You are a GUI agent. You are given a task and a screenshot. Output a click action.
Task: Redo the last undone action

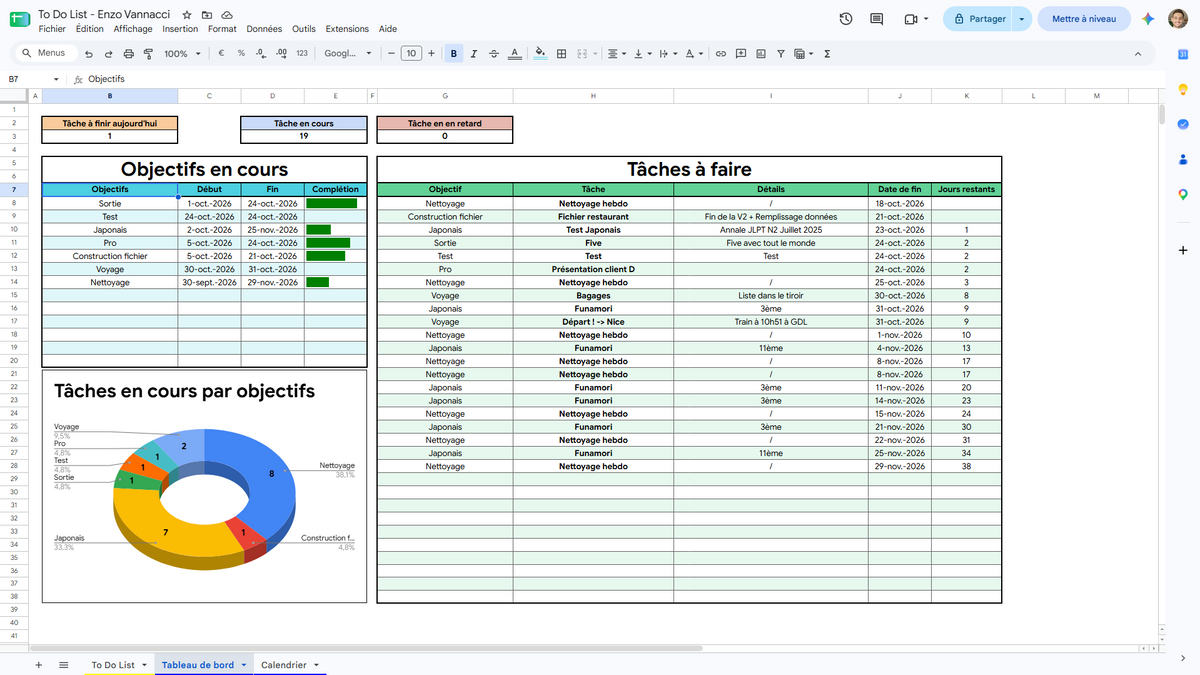point(109,54)
